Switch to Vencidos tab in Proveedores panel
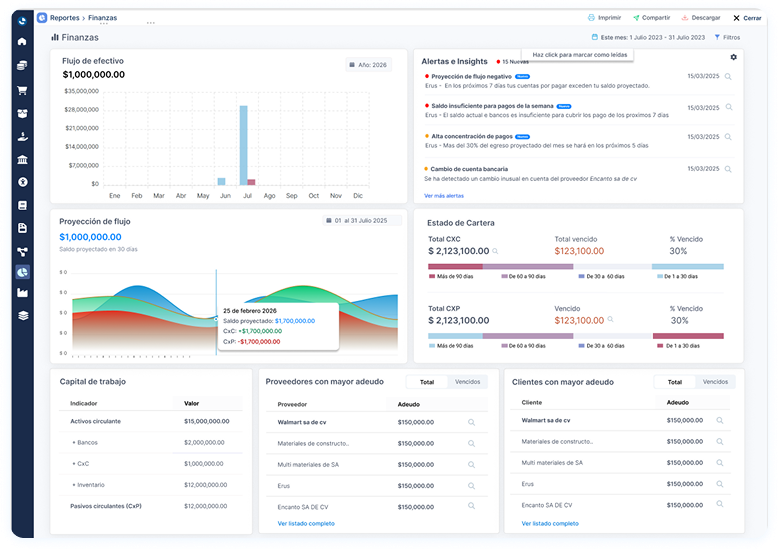Viewport: 778px width, 550px height. [x=467, y=382]
